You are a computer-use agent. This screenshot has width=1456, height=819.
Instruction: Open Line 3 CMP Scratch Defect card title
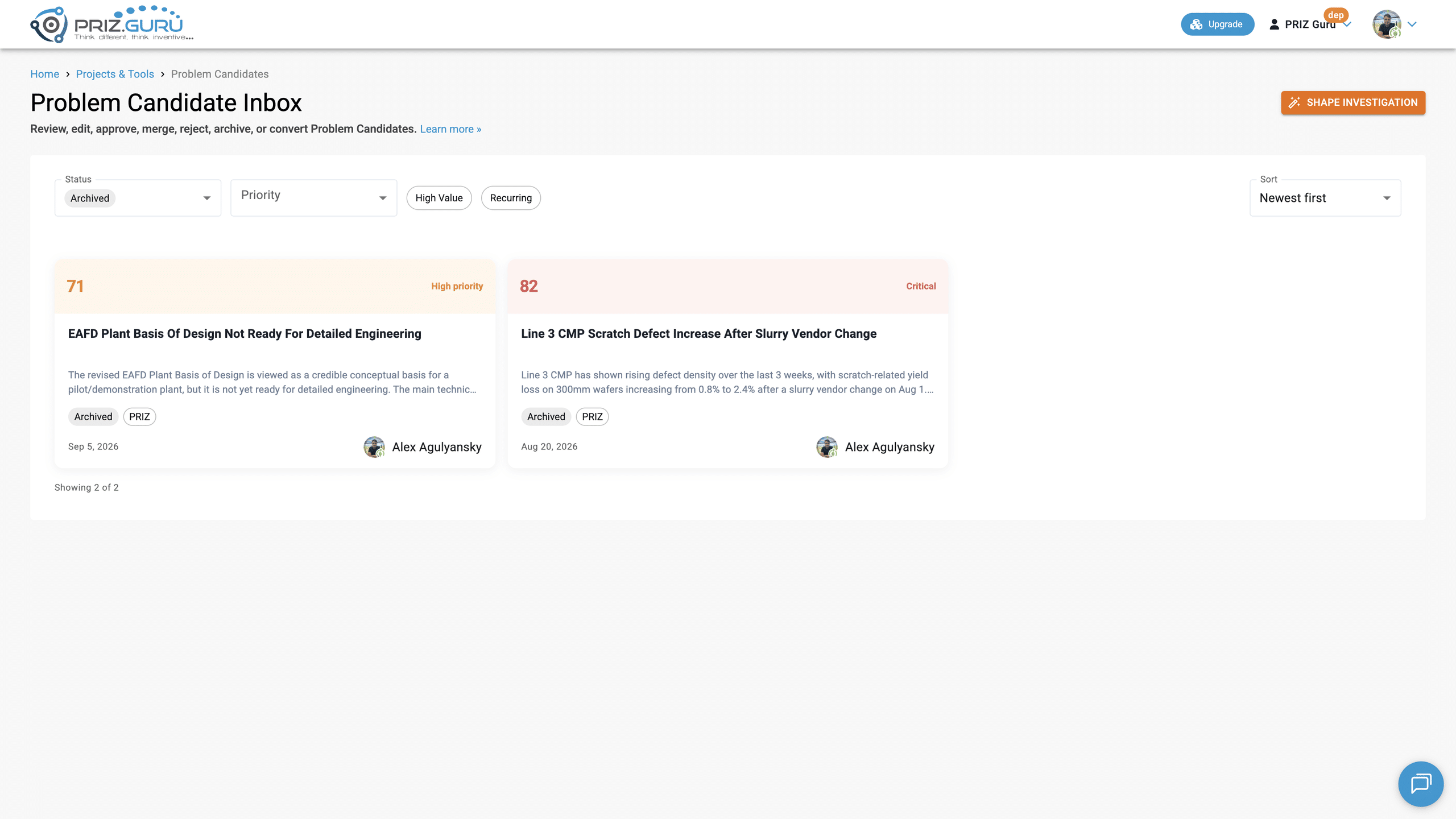(x=698, y=334)
